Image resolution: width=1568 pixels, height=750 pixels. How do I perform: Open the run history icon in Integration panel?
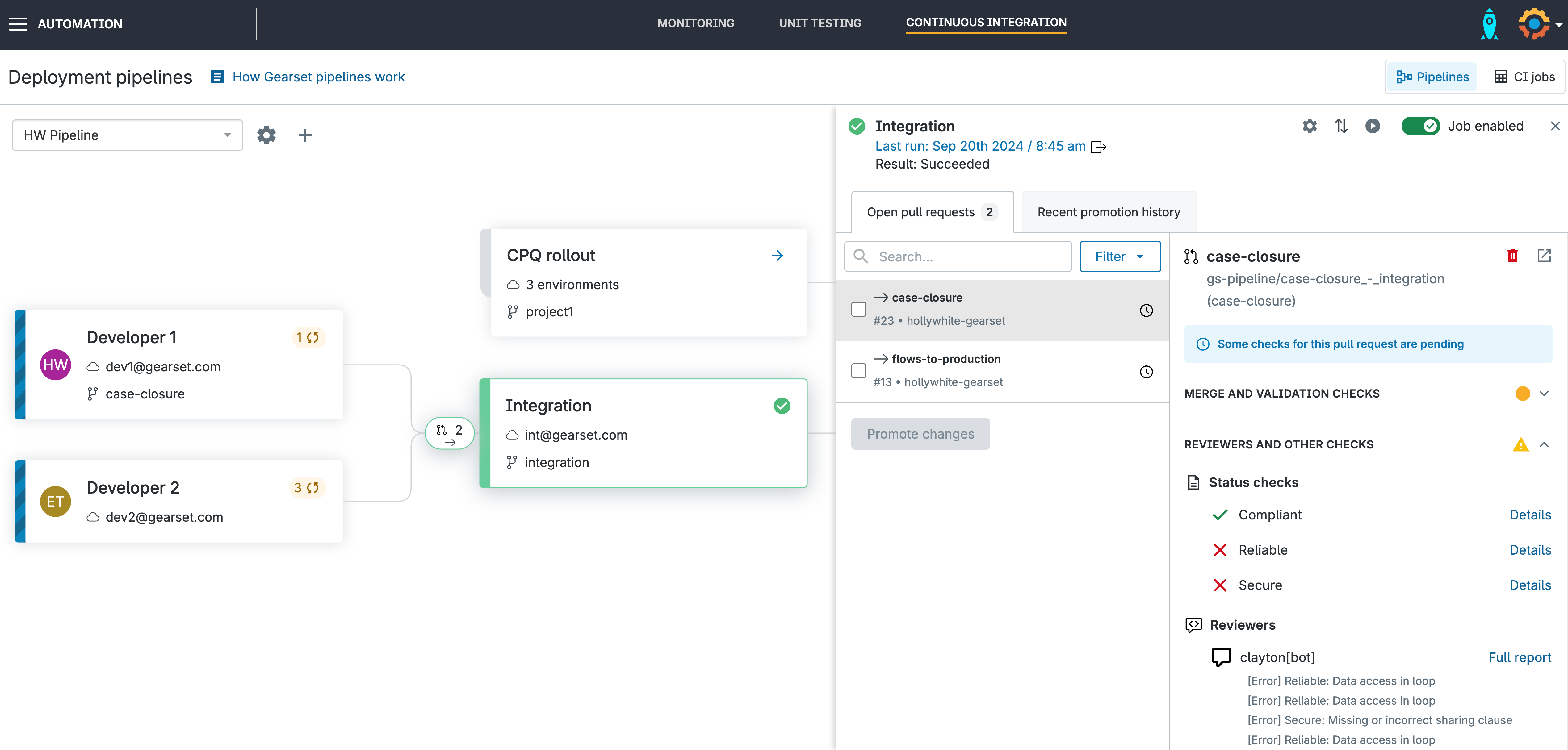click(x=1342, y=126)
